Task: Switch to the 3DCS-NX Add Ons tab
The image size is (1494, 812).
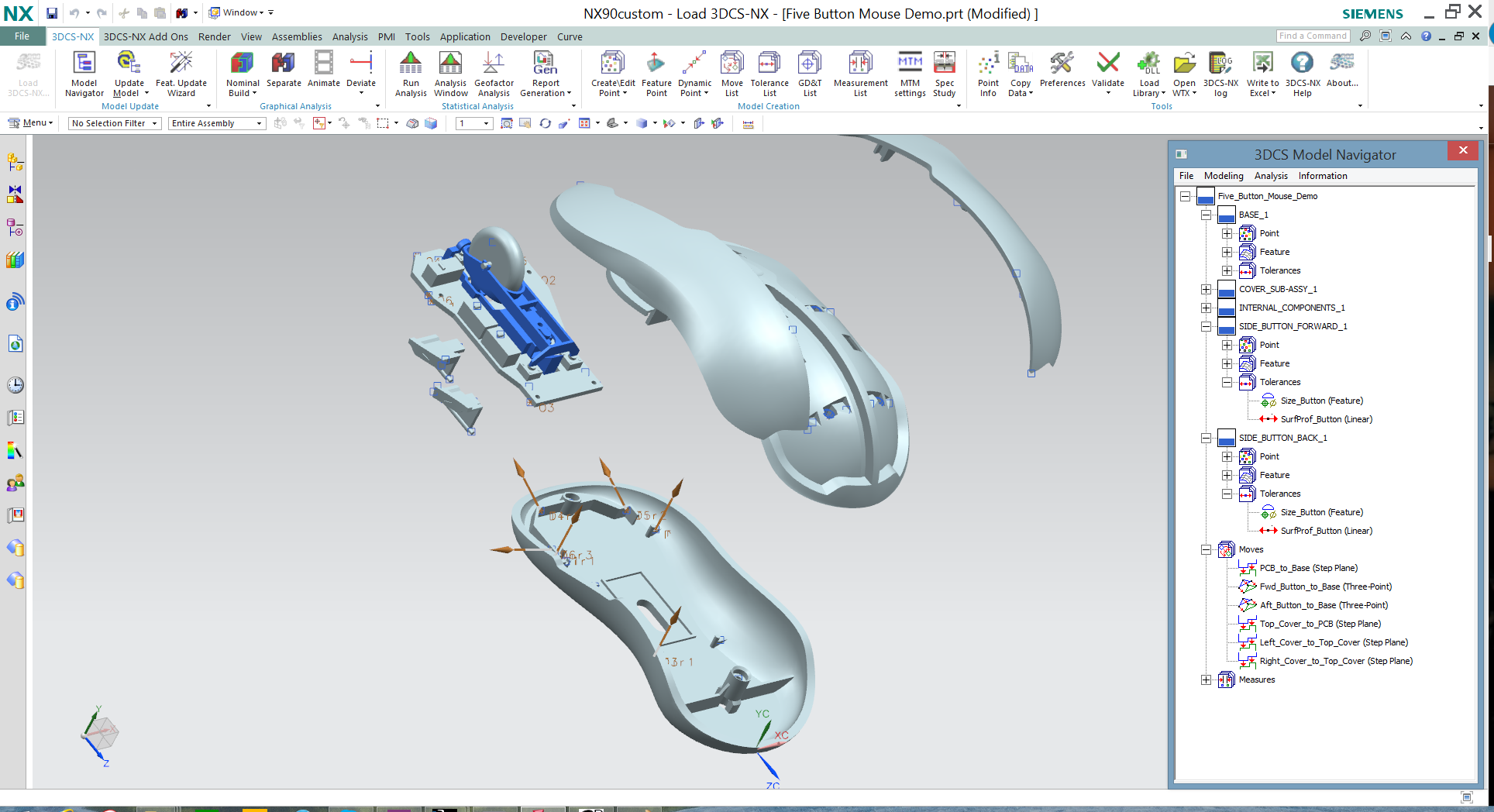Action: click(x=146, y=36)
